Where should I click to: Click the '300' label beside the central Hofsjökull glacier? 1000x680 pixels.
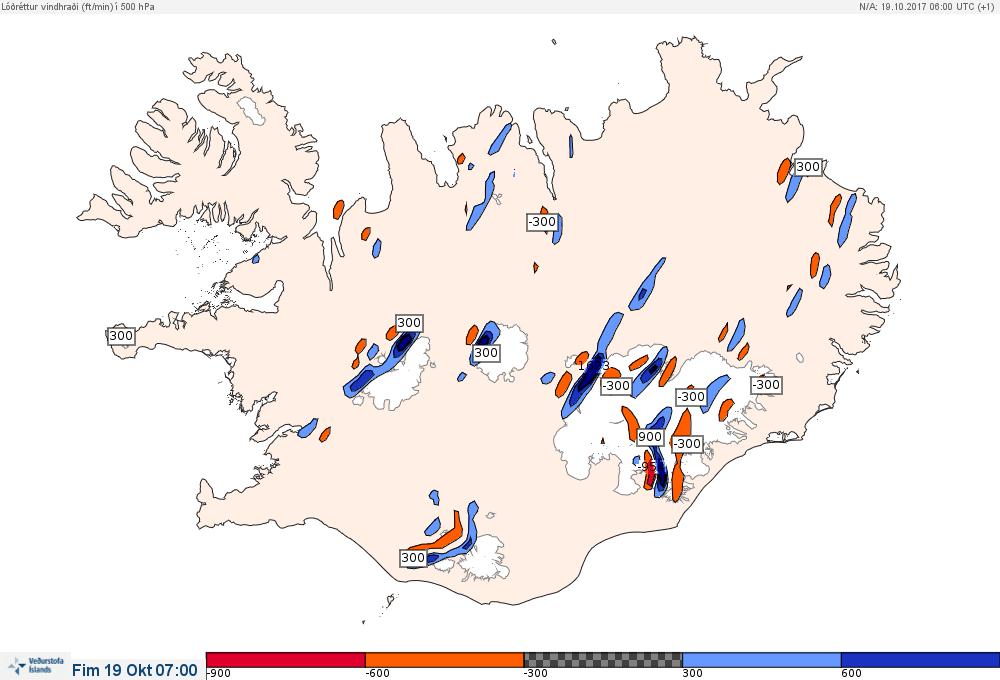pos(485,353)
